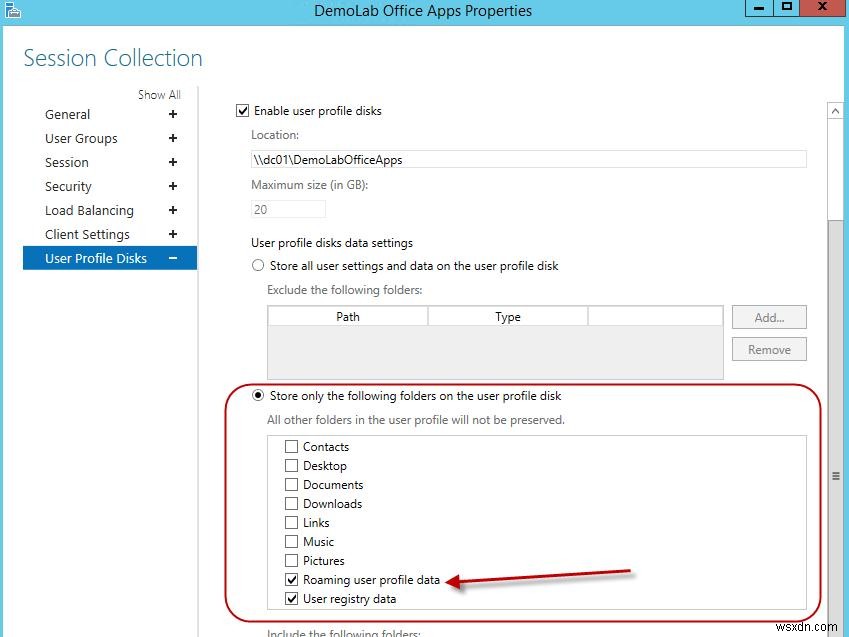Uncheck Roaming user profile data
The height and width of the screenshot is (637, 849).
point(290,579)
